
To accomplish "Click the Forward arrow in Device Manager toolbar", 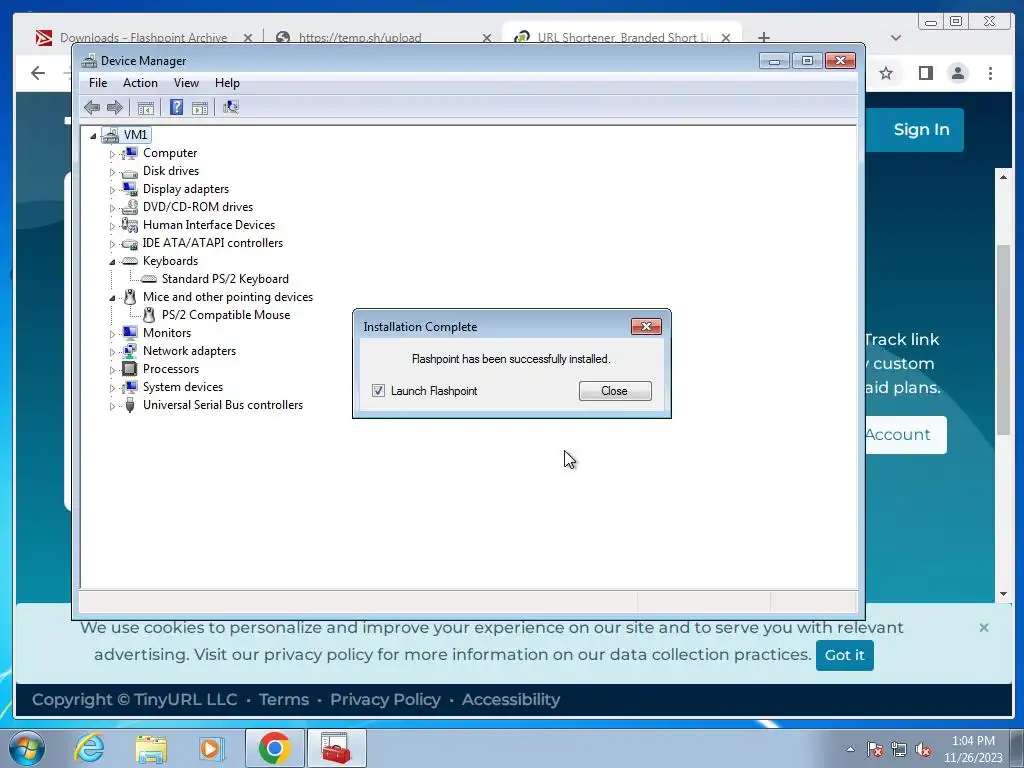I will tap(114, 107).
